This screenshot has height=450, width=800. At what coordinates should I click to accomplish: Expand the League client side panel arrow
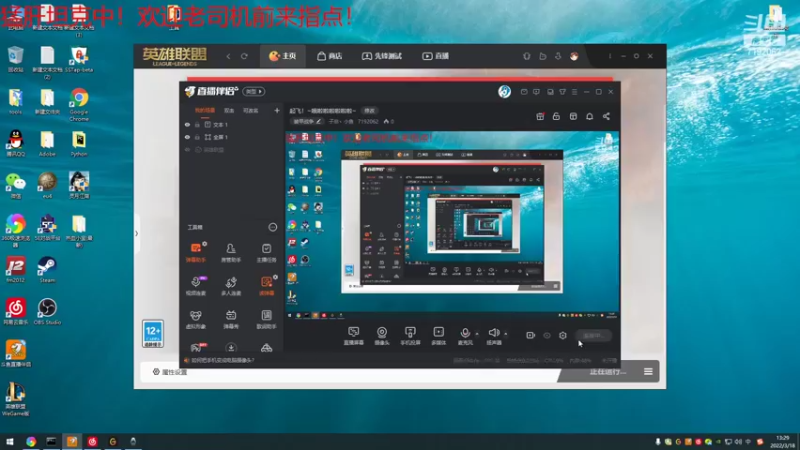pos(136,233)
